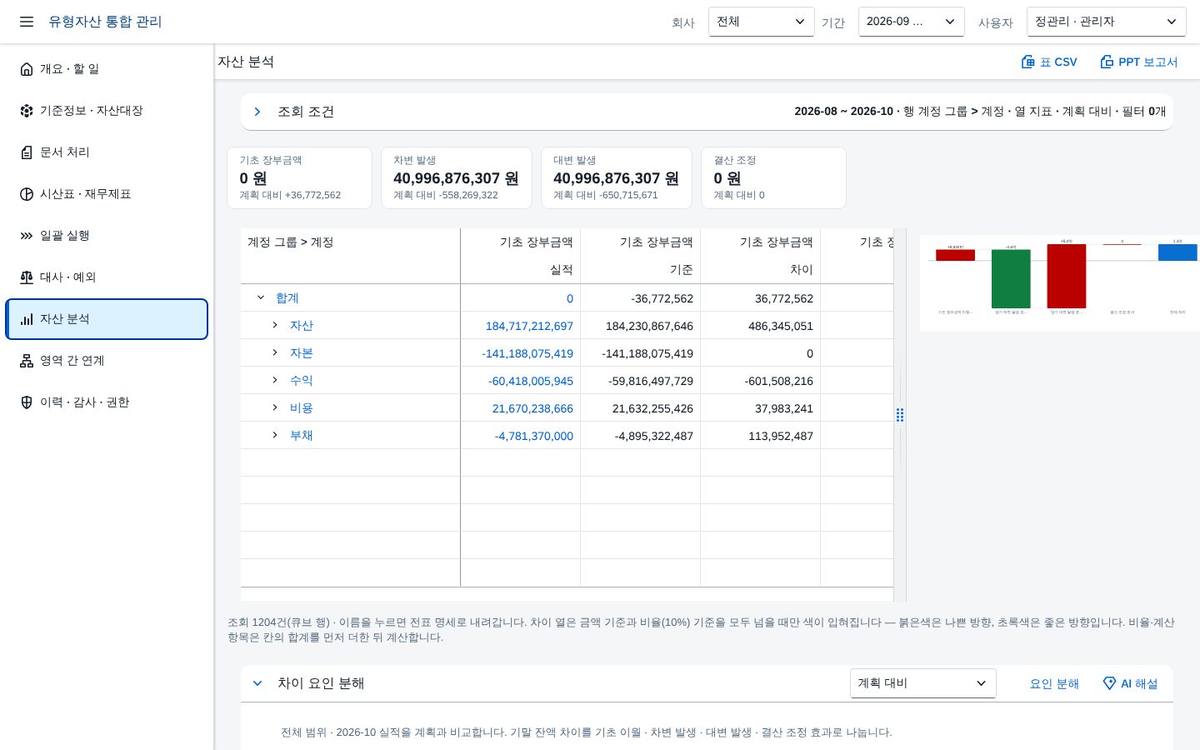Open the hamburger navigation menu
The height and width of the screenshot is (750, 1200).
click(27, 21)
